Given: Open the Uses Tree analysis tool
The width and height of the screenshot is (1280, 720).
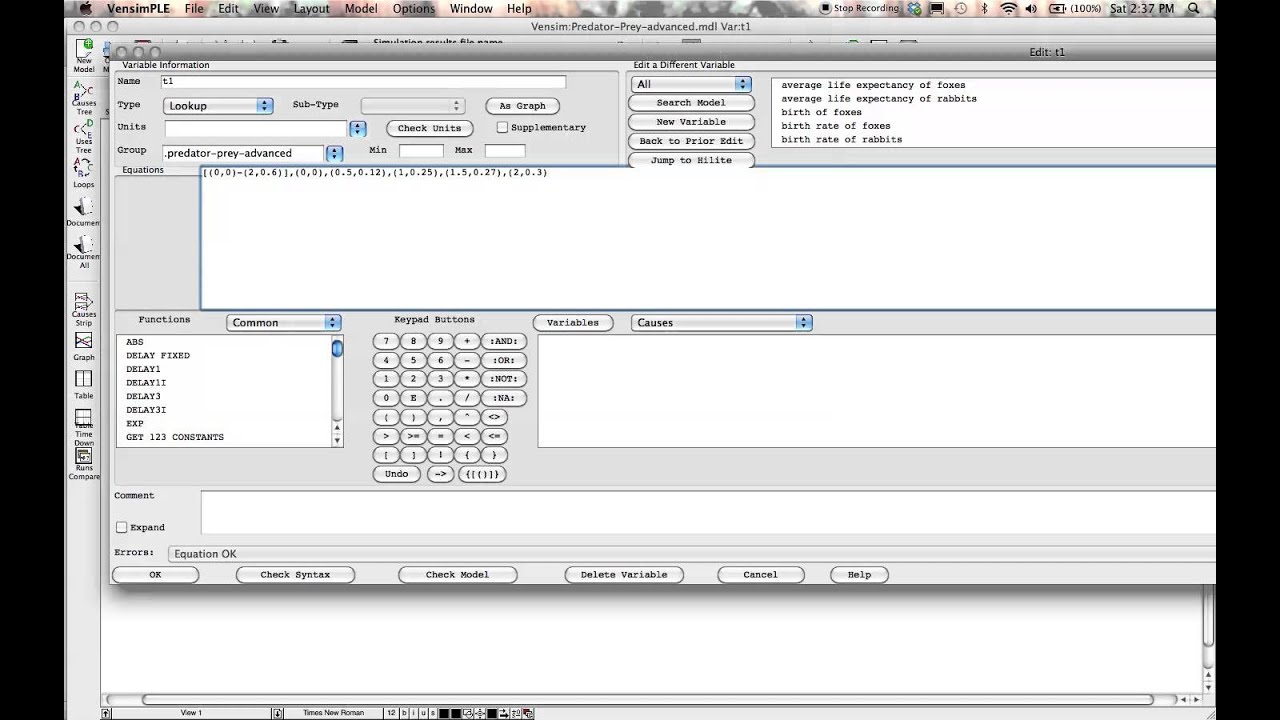Looking at the screenshot, I should coord(84,136).
